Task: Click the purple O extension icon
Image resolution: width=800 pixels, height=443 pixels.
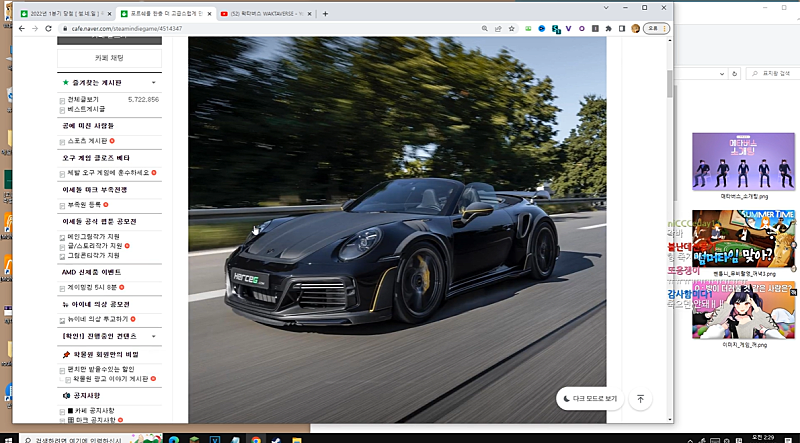Action: (582, 29)
